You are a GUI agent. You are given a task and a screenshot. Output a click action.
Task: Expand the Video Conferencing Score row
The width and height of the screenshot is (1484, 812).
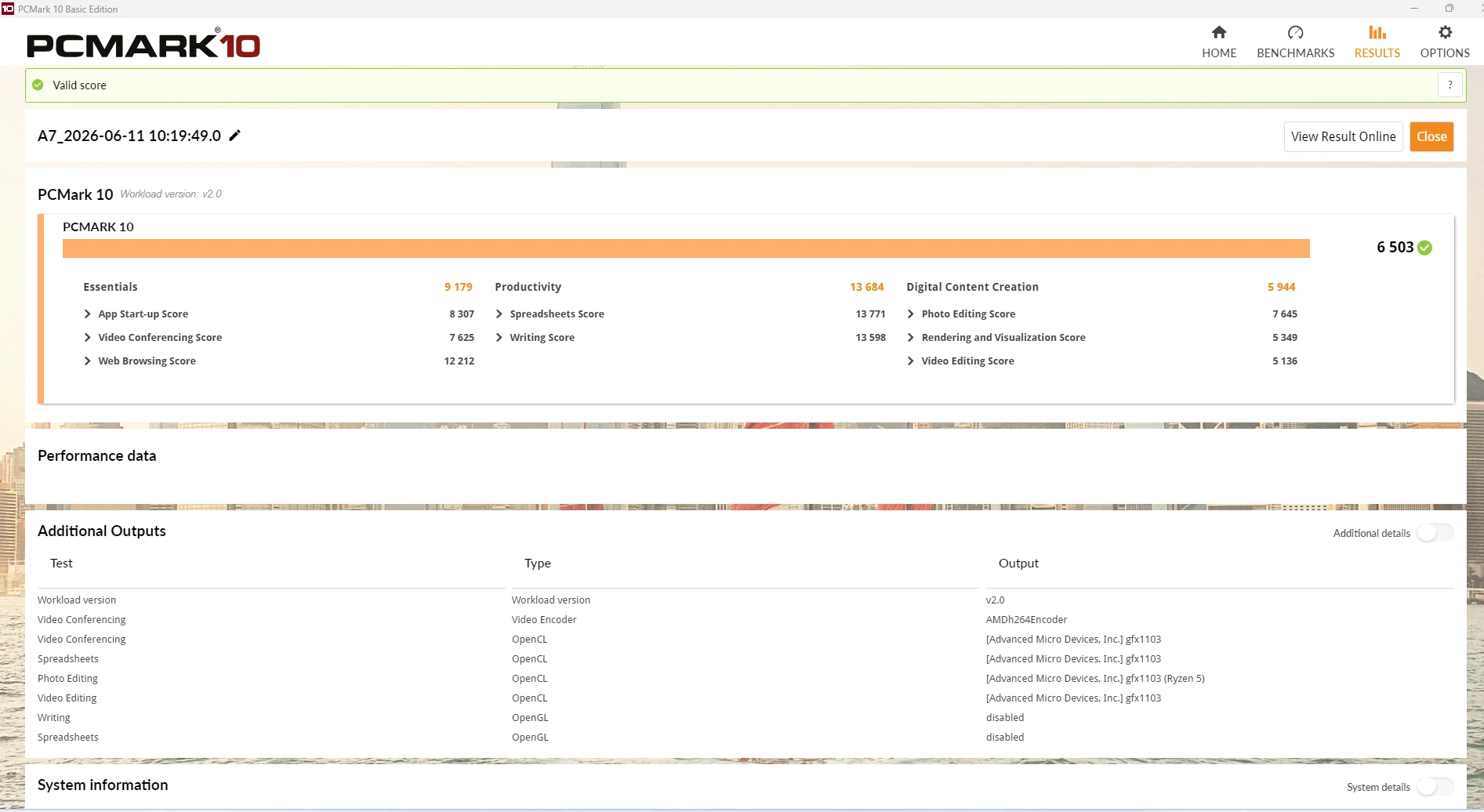pos(87,337)
